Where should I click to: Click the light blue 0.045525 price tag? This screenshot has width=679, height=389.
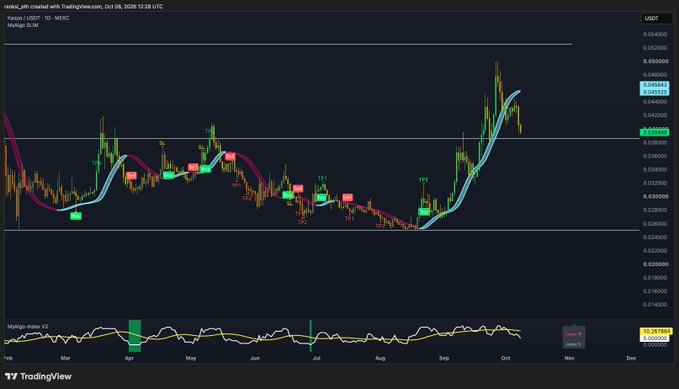654,92
